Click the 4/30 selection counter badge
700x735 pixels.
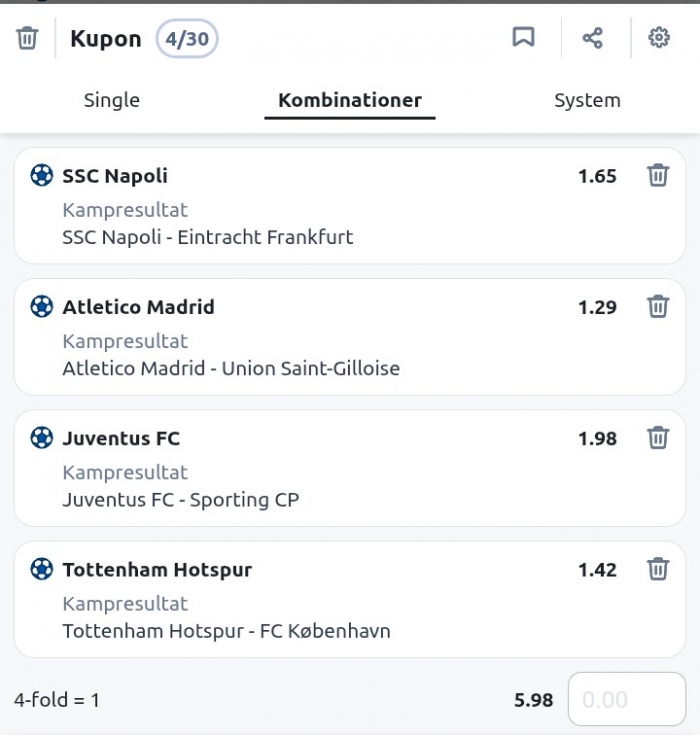coord(187,40)
